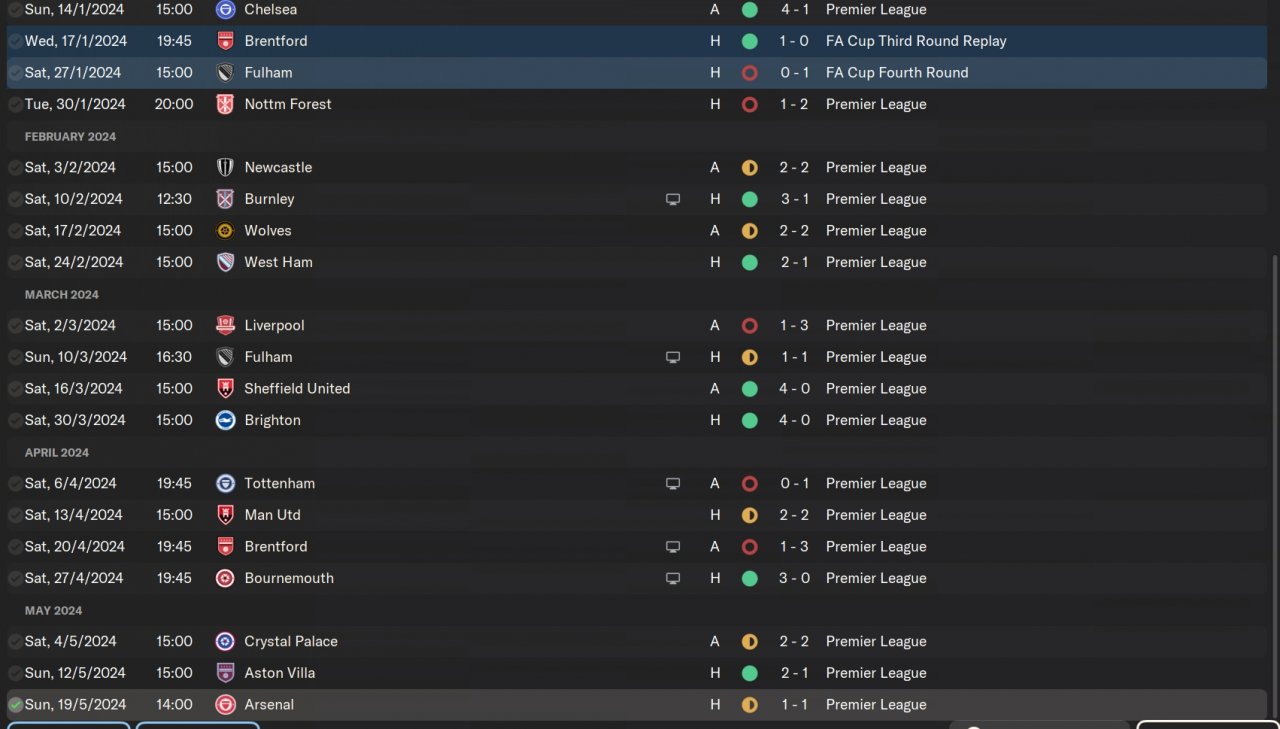Open the Sheffield United badge icon
Screen dimensions: 1280x729
point(225,388)
